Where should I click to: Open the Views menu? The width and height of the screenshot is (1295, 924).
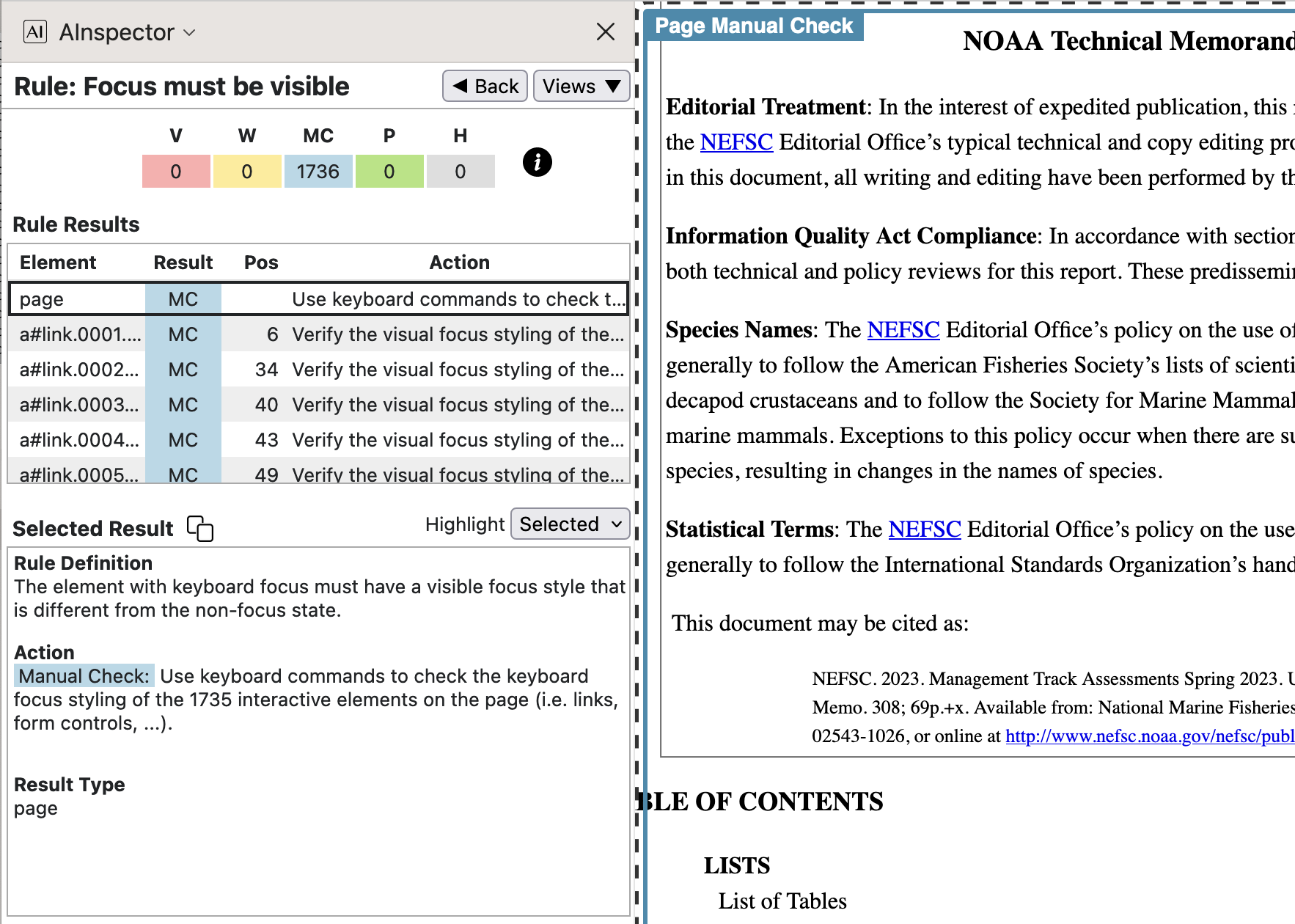(581, 86)
